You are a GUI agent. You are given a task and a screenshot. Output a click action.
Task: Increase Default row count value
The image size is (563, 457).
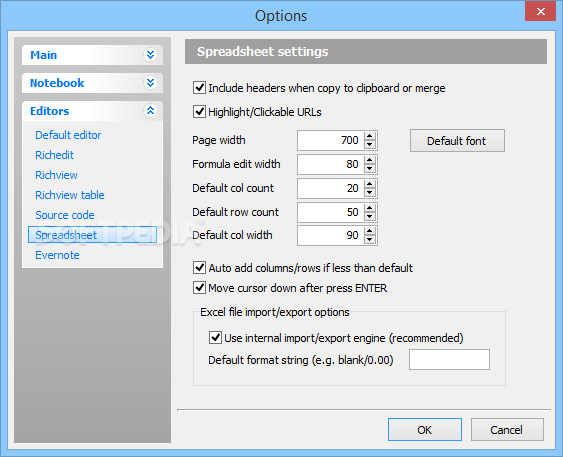coord(370,207)
